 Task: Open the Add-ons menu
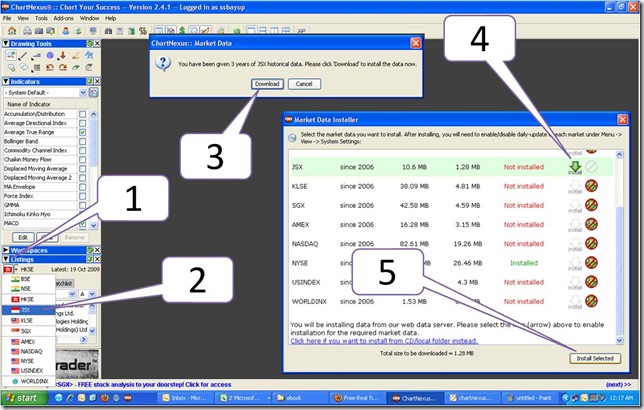coord(64,18)
